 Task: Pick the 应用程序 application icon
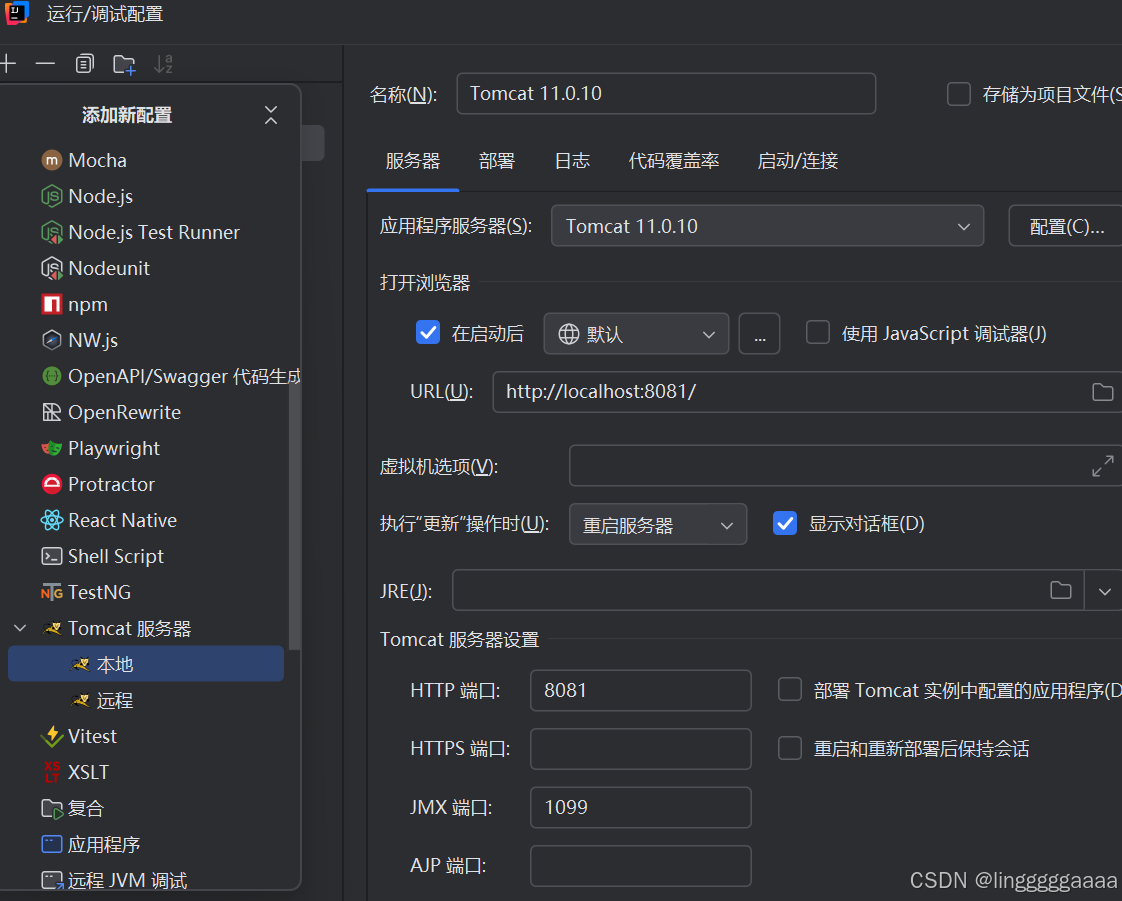(x=52, y=844)
